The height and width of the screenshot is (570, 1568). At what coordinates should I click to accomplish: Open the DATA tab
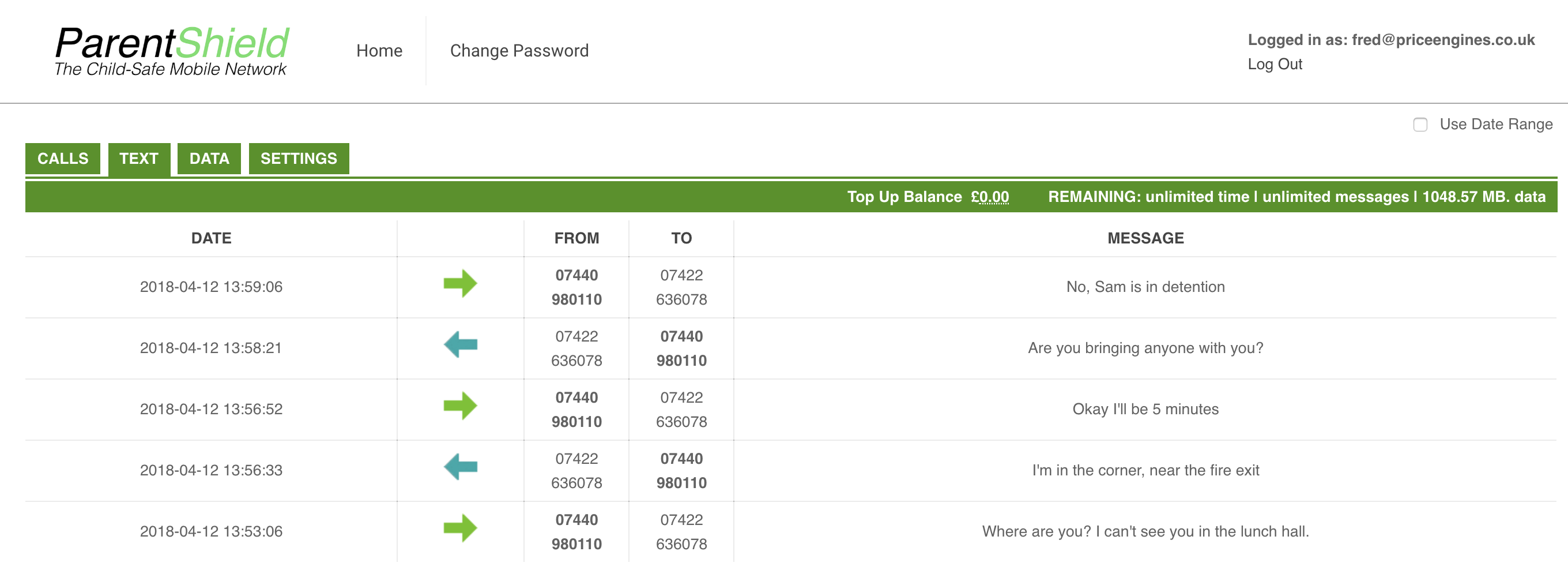209,158
